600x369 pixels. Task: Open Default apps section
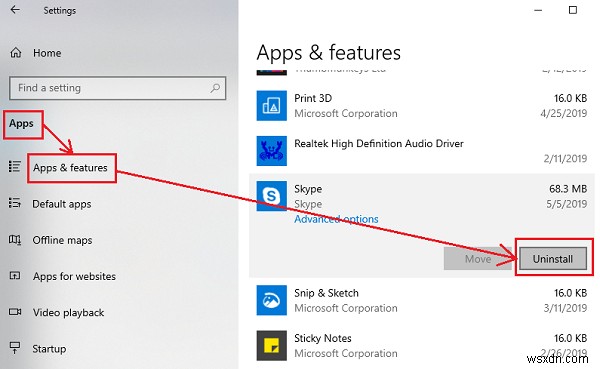pyautogui.click(x=62, y=204)
